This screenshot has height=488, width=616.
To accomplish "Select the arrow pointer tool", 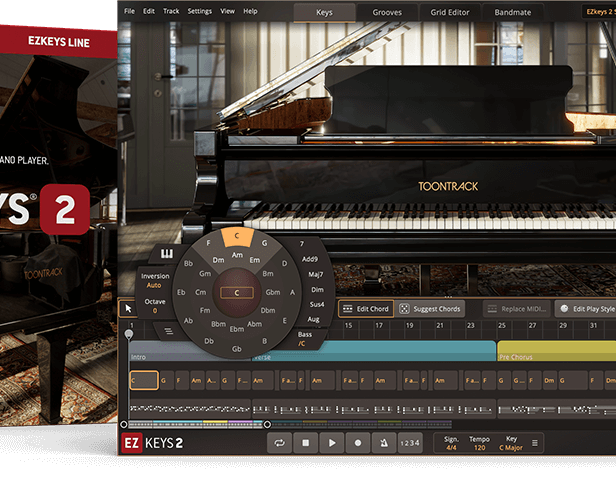I will pos(128,308).
